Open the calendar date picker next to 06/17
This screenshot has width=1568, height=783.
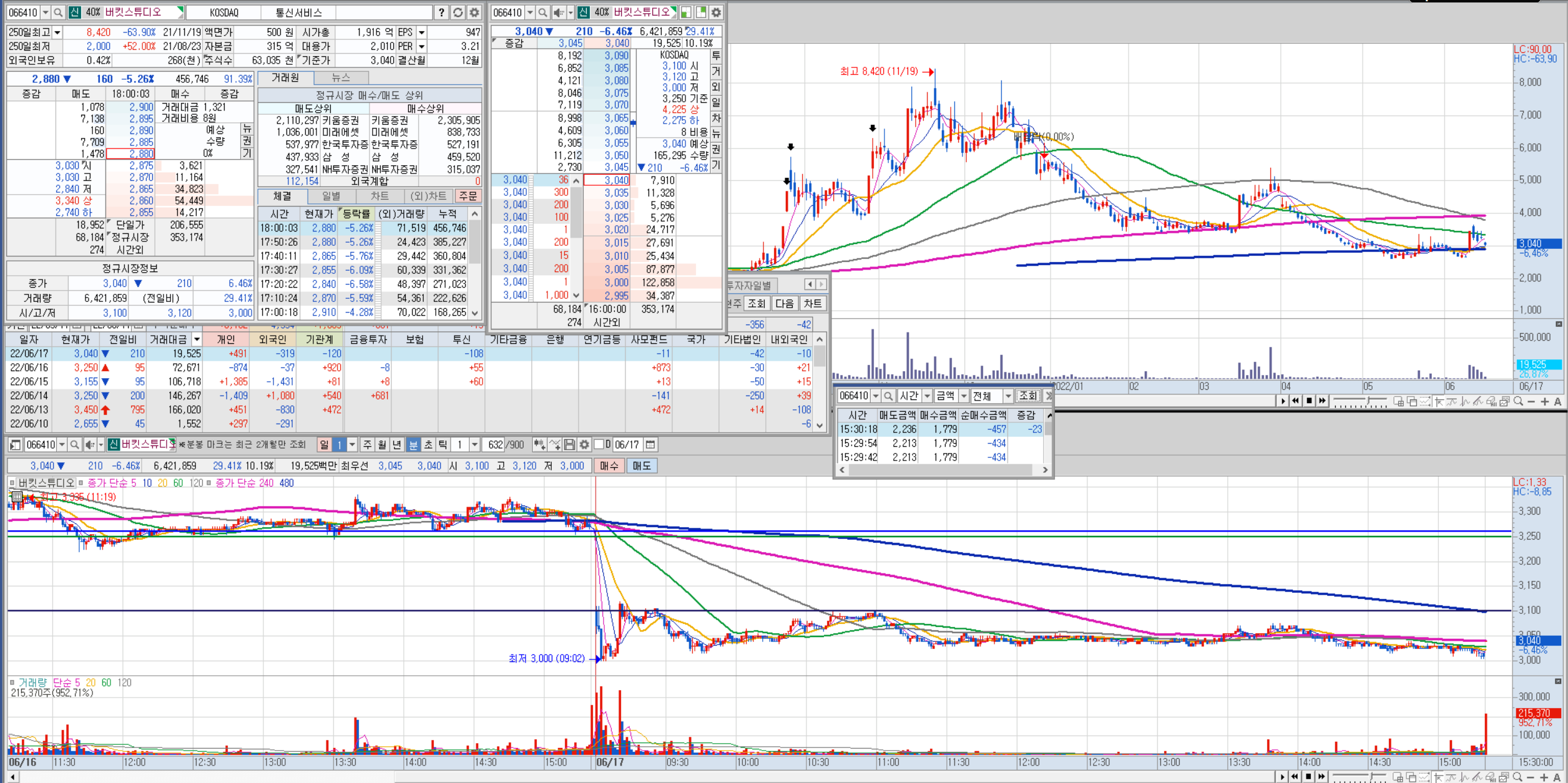pyautogui.click(x=650, y=444)
